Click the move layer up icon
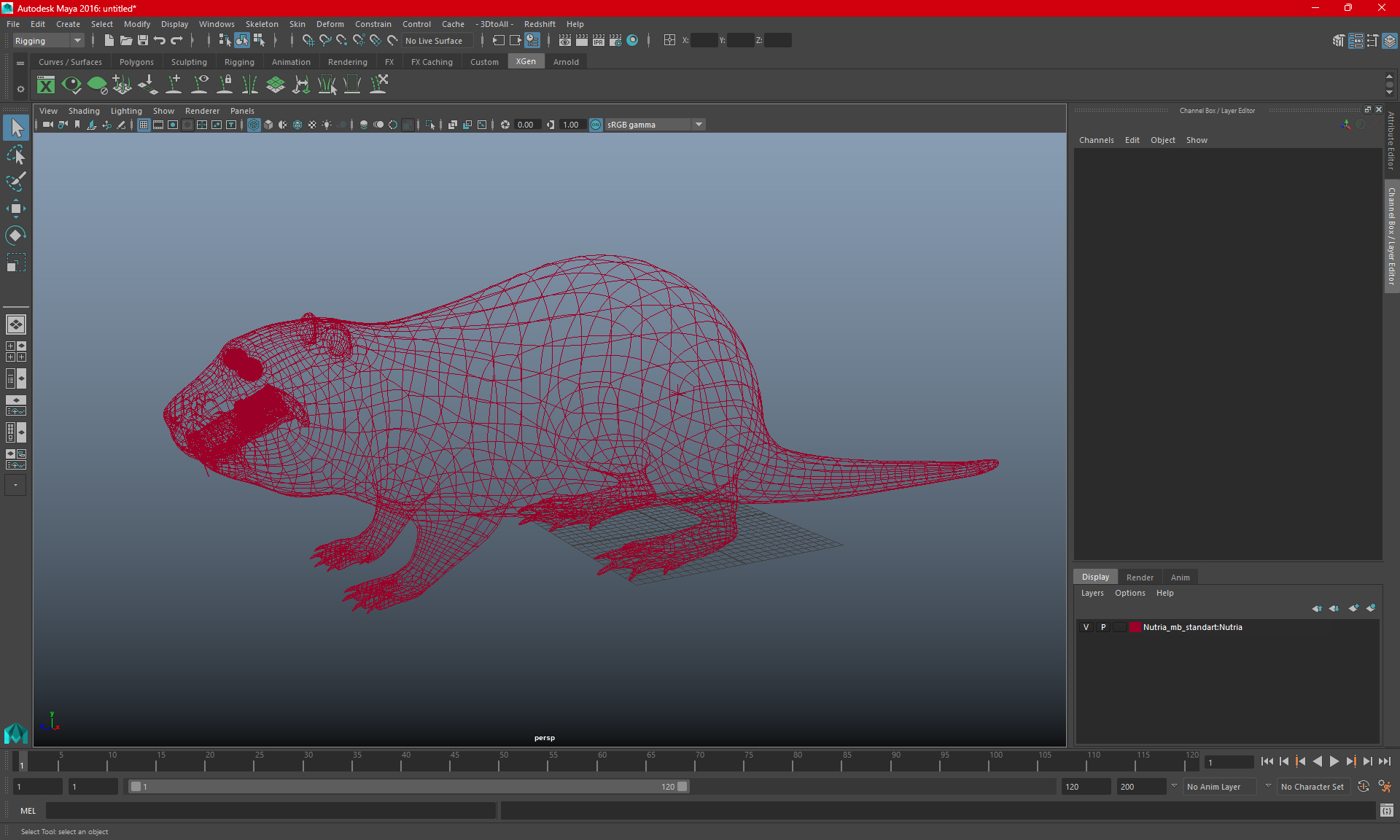Screen dimensions: 1400x840 1317,608
